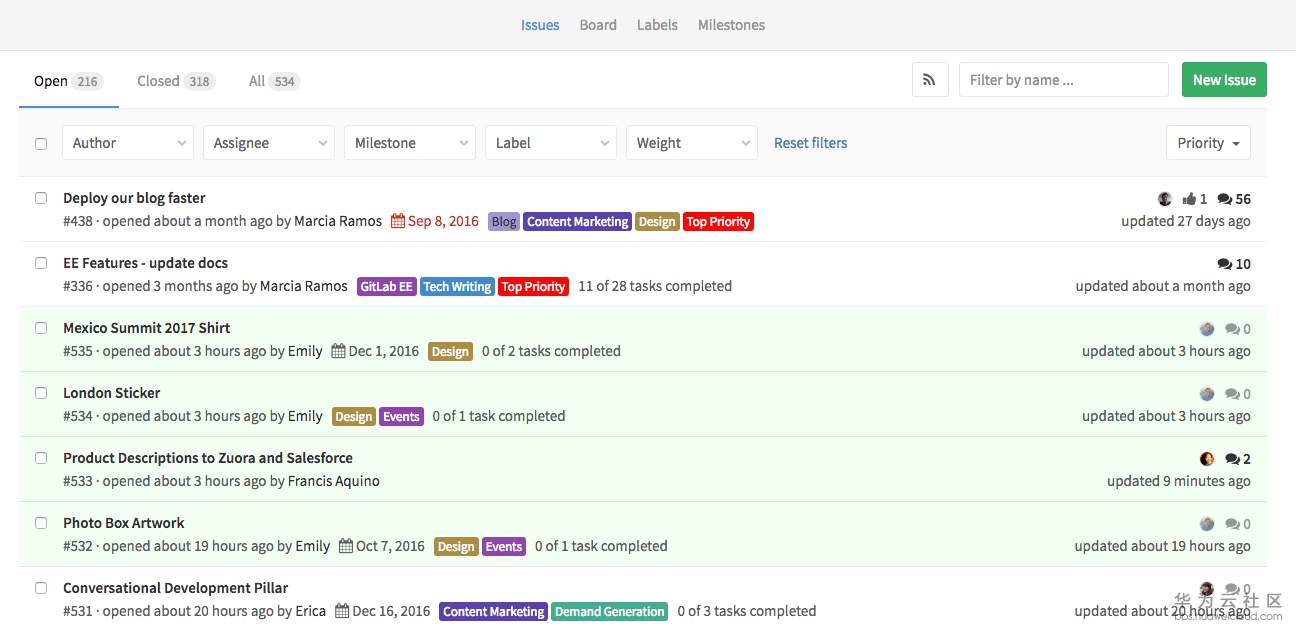
Task: View the 10 comments on EE Features issue
Action: (1234, 264)
